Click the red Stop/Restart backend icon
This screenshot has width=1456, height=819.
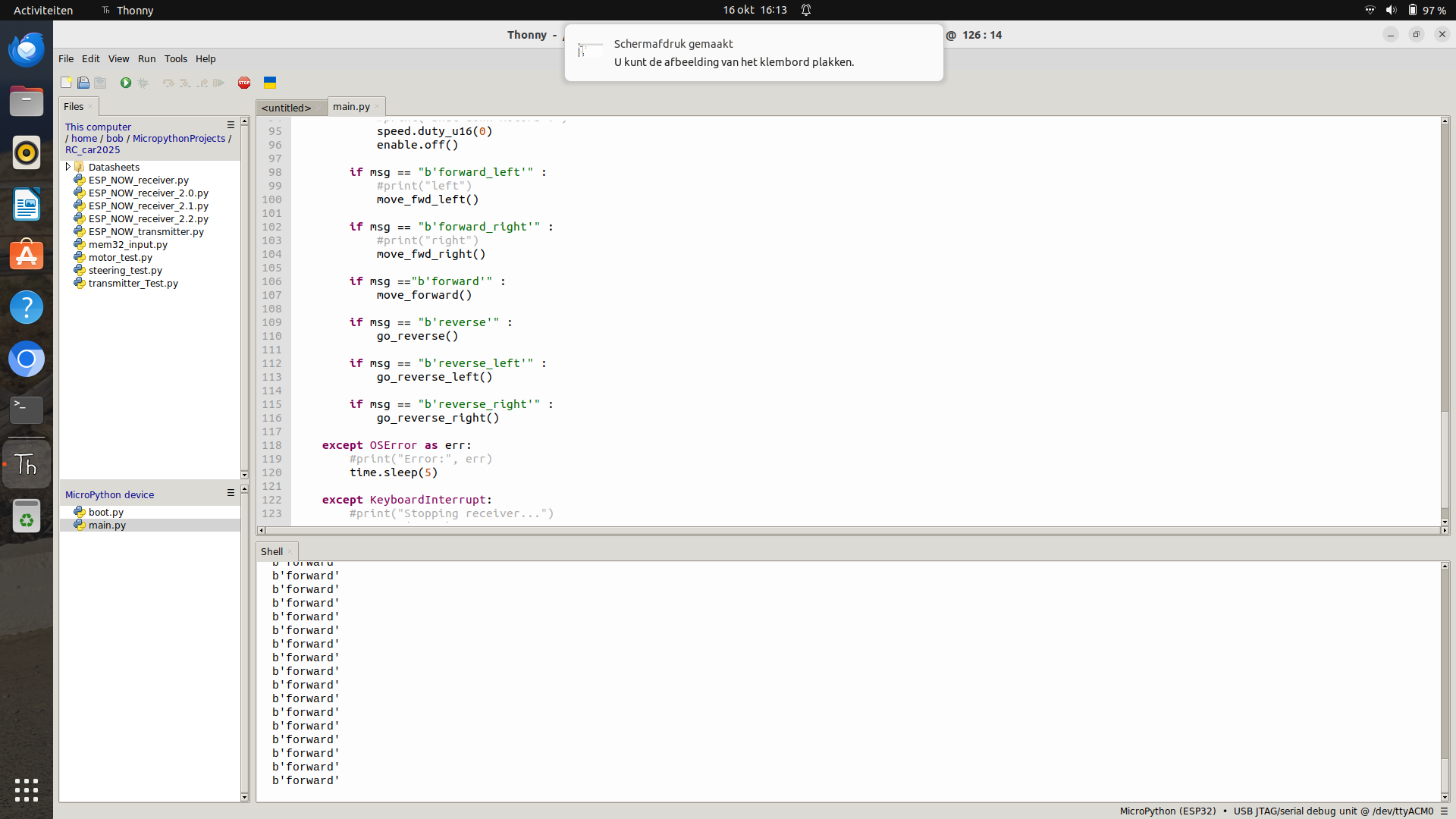(244, 83)
